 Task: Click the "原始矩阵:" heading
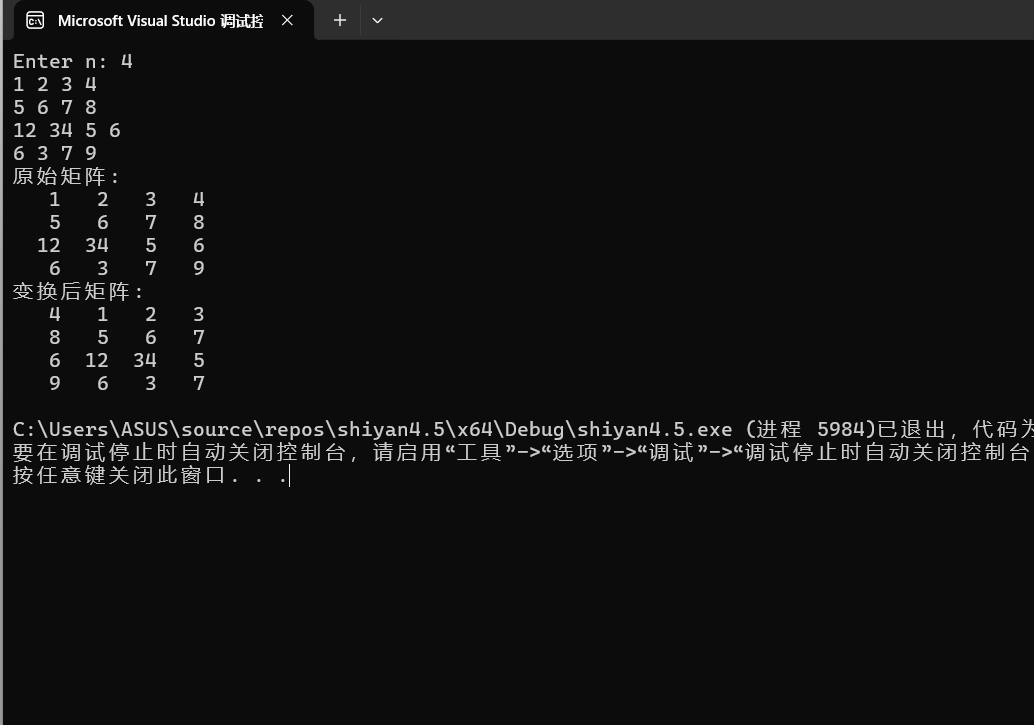pyautogui.click(x=66, y=176)
